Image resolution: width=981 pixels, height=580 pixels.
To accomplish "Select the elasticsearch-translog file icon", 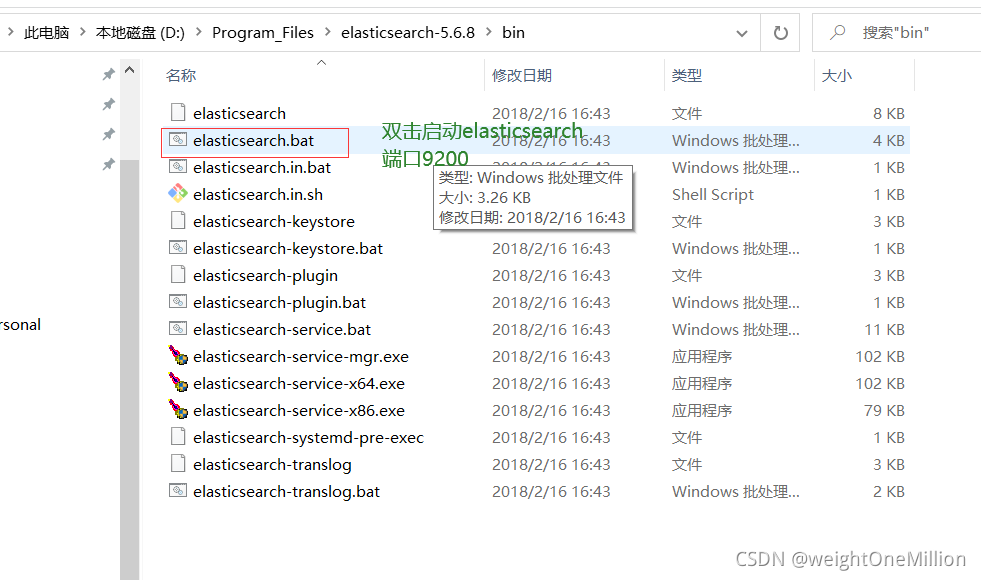I will [178, 463].
